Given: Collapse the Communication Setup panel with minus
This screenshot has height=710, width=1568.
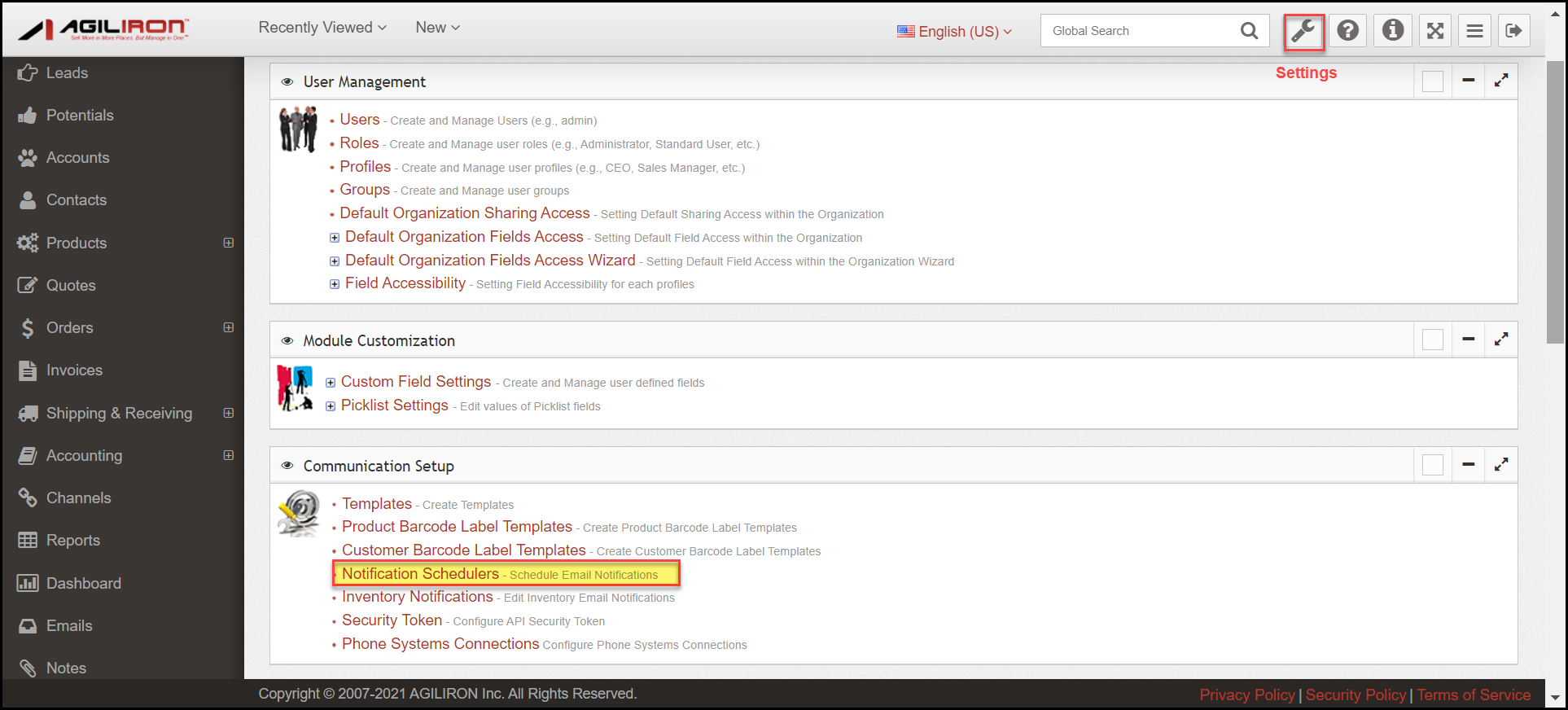Looking at the screenshot, I should click(x=1469, y=465).
